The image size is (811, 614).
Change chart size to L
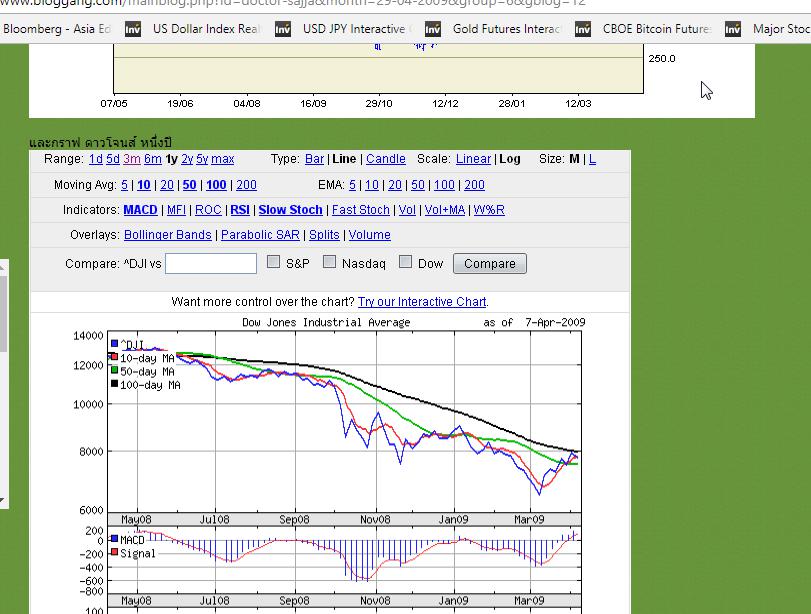coord(592,159)
